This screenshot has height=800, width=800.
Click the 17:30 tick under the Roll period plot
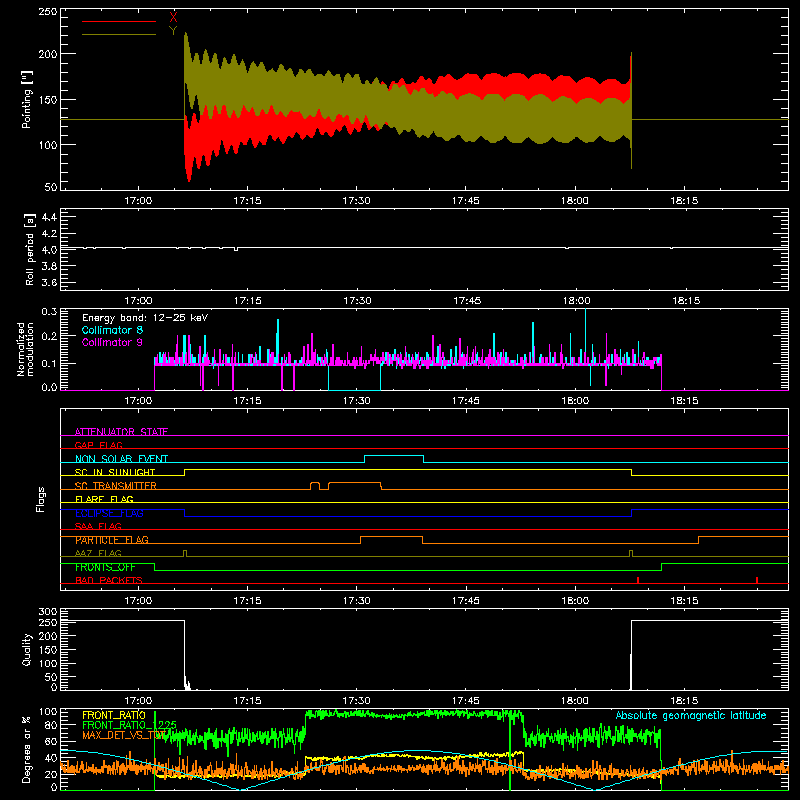tap(357, 301)
